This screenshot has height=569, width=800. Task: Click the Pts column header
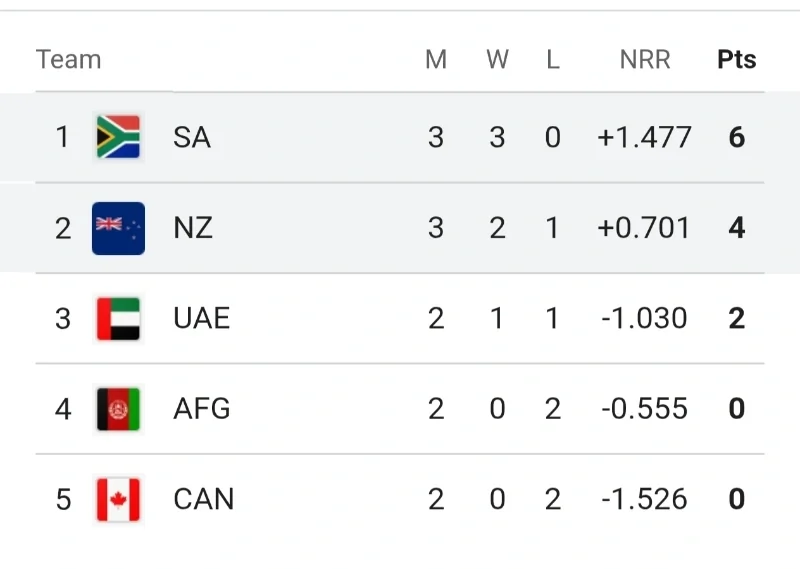[x=736, y=60]
